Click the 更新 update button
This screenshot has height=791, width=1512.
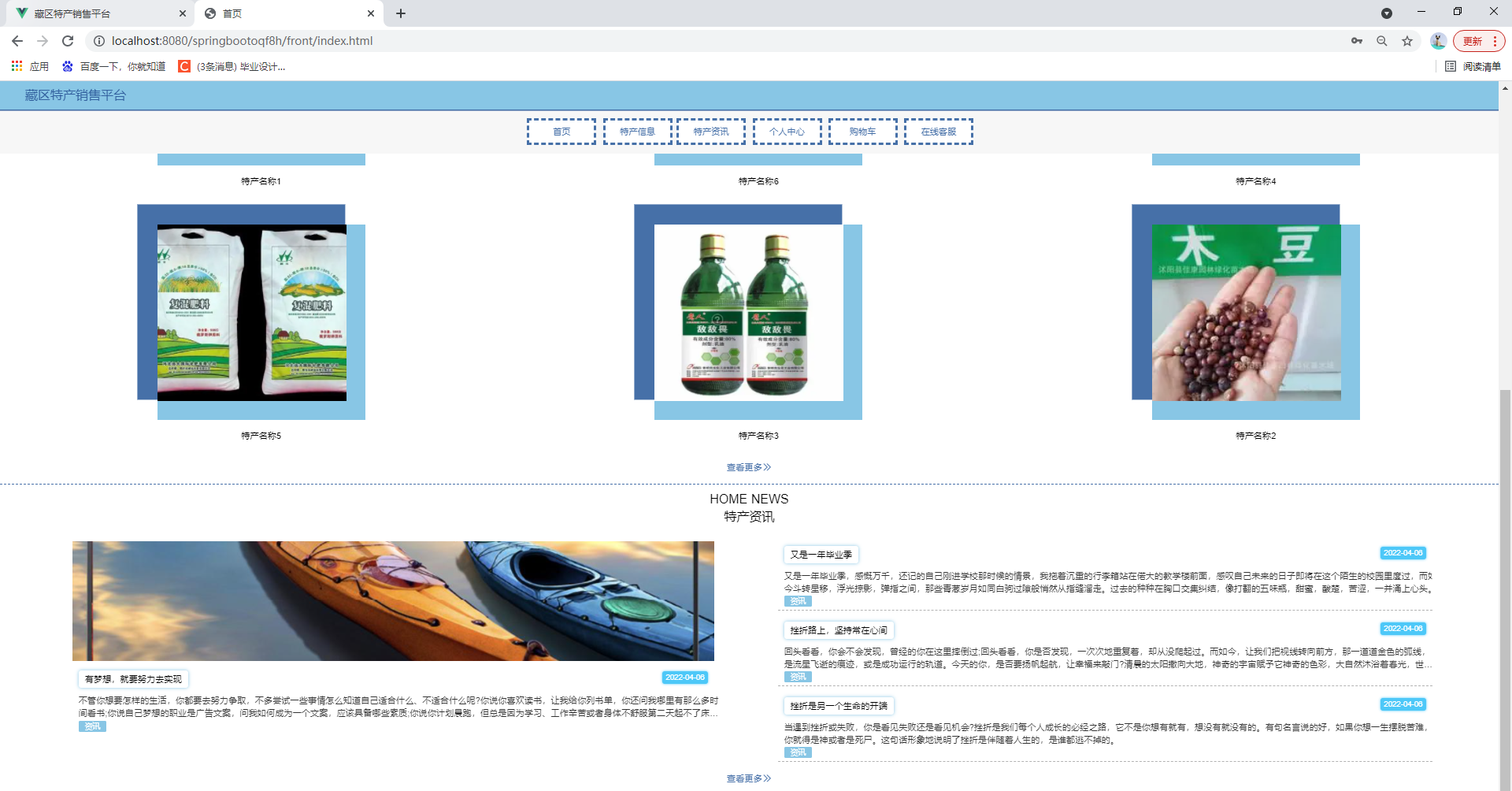point(1473,41)
